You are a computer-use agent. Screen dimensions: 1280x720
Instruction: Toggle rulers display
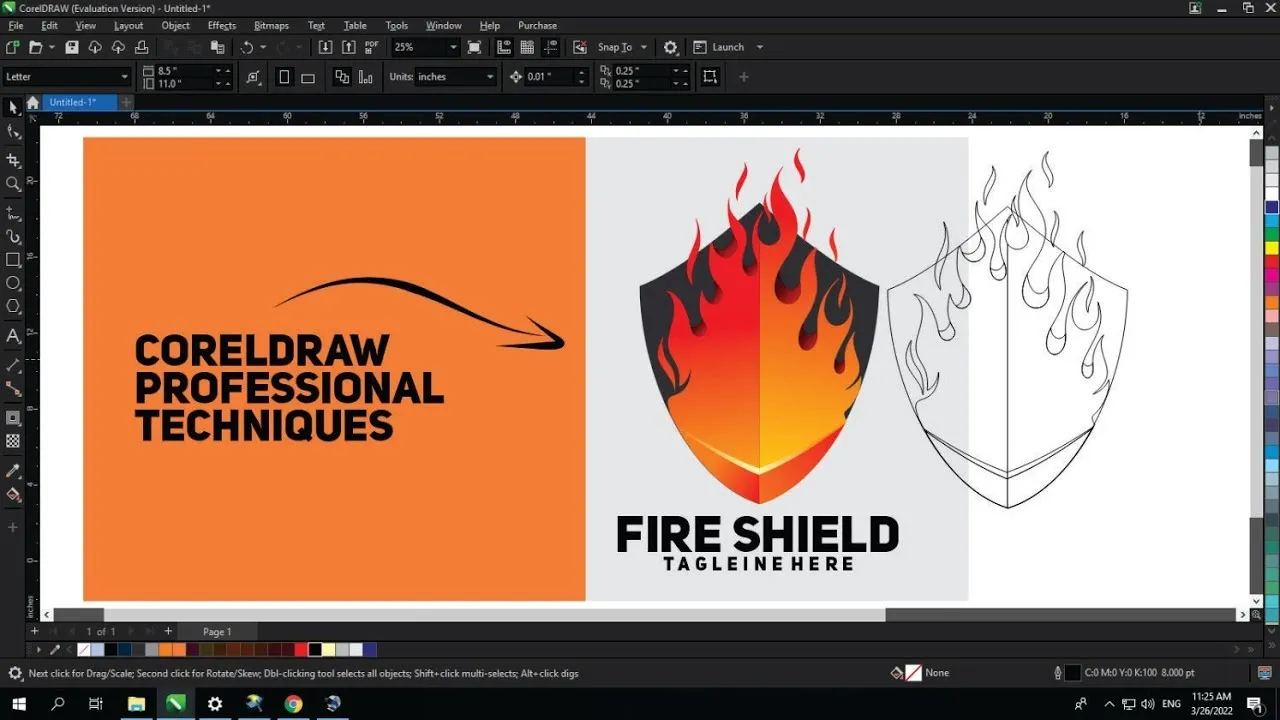point(504,47)
